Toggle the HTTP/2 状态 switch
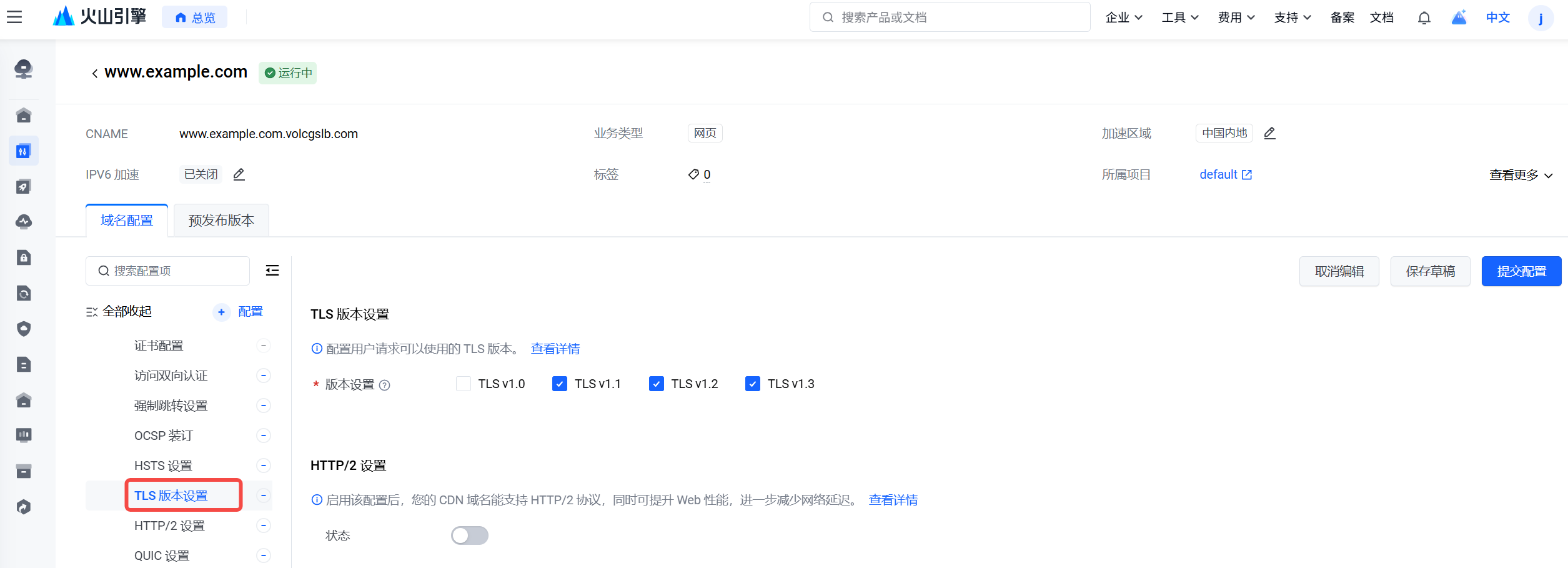Image resolution: width=1568 pixels, height=568 pixels. pos(470,536)
